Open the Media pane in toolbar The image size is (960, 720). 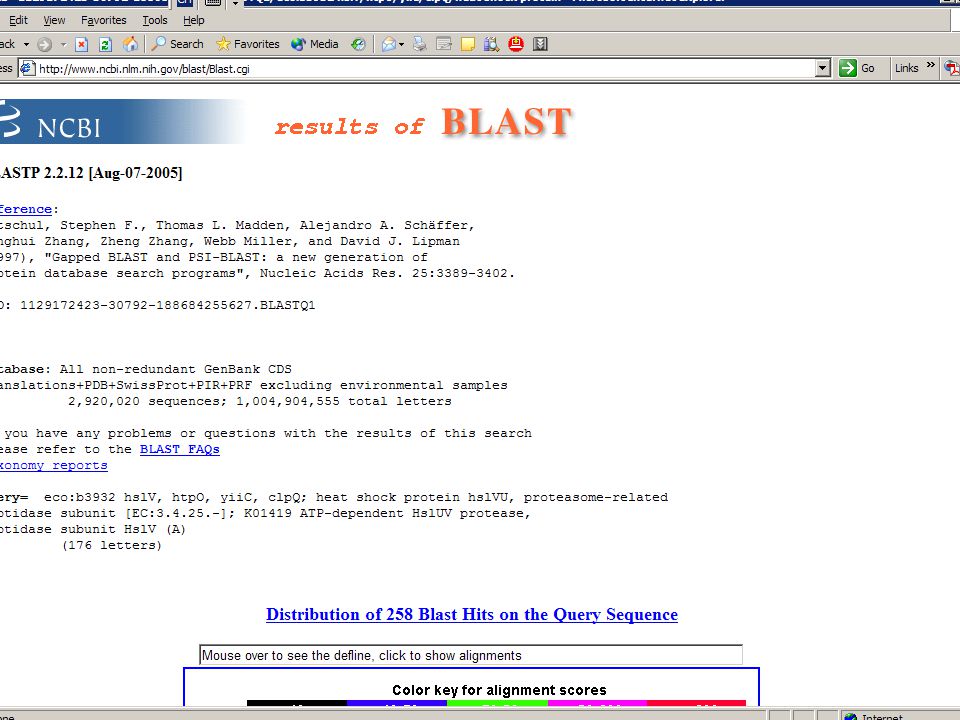315,44
